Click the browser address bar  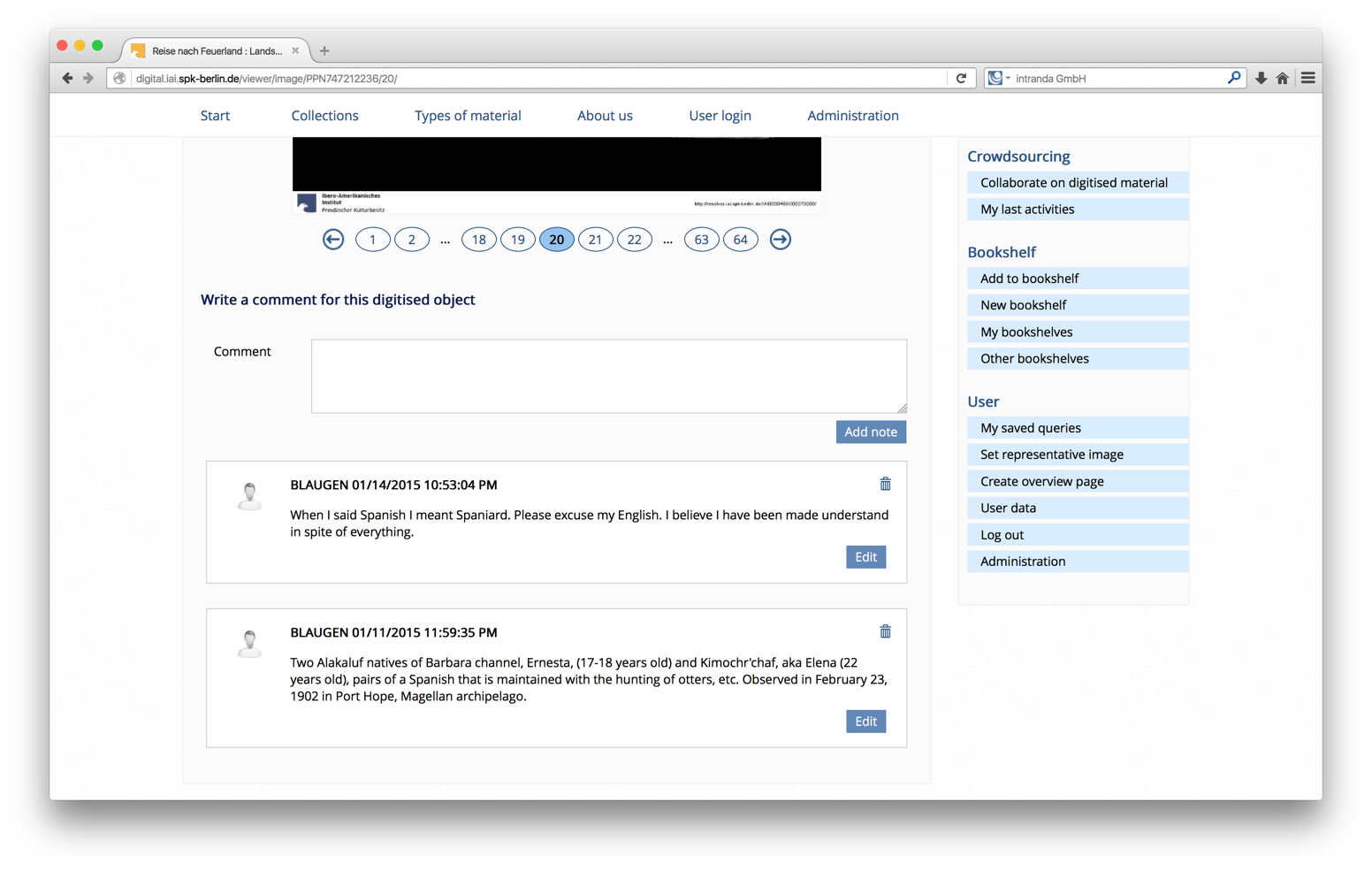pyautogui.click(x=539, y=78)
